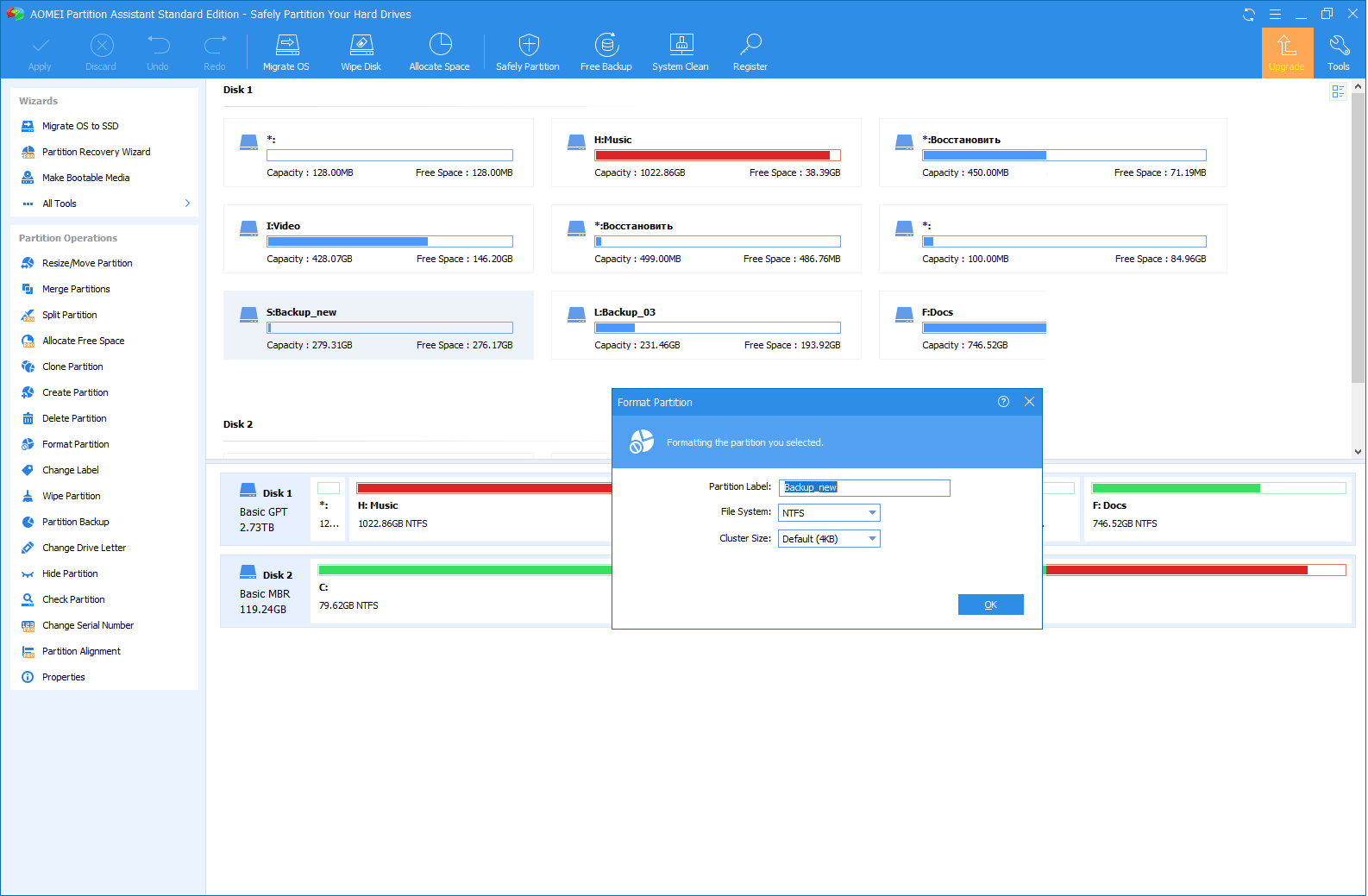Select the Wipe Disk toolbar icon

pyautogui.click(x=361, y=53)
